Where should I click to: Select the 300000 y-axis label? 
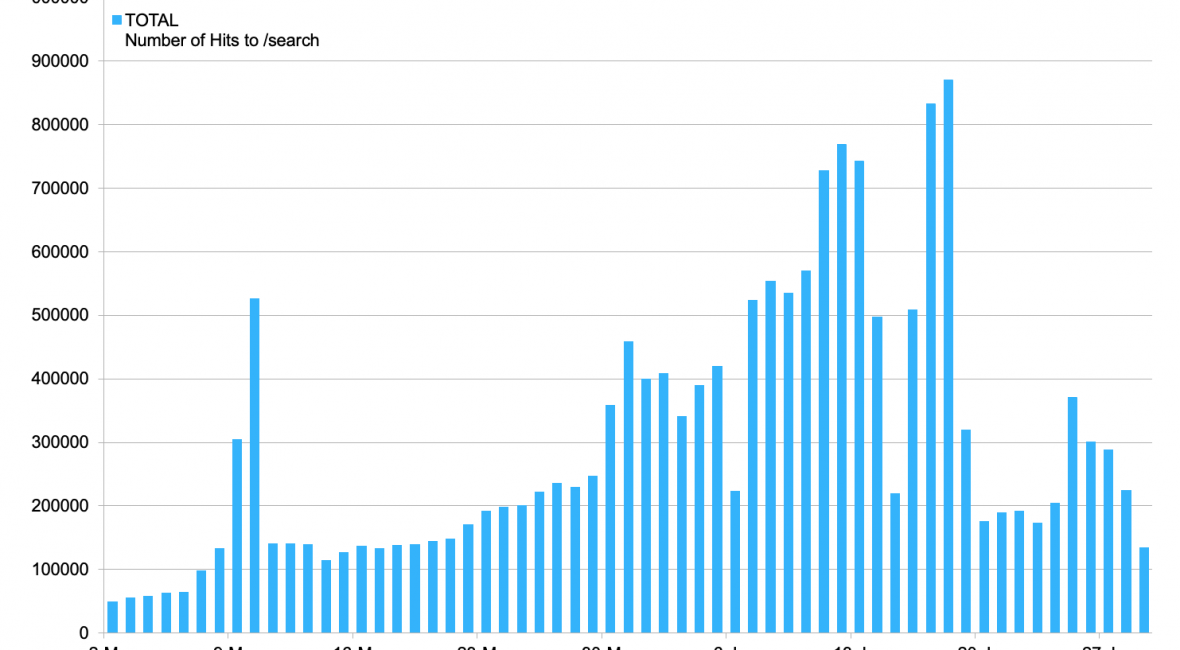tap(61, 442)
